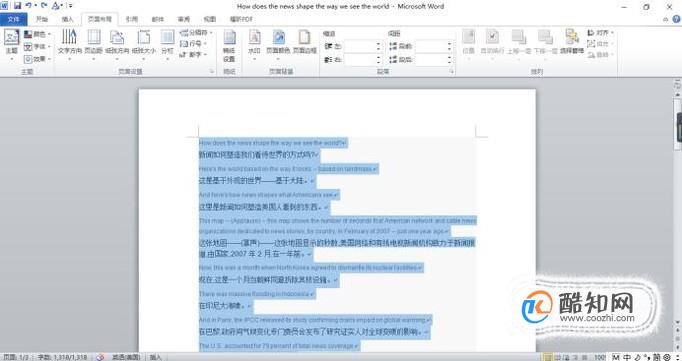Click the spacing before input field
Viewport: 682px width, 361px height.
point(431,47)
